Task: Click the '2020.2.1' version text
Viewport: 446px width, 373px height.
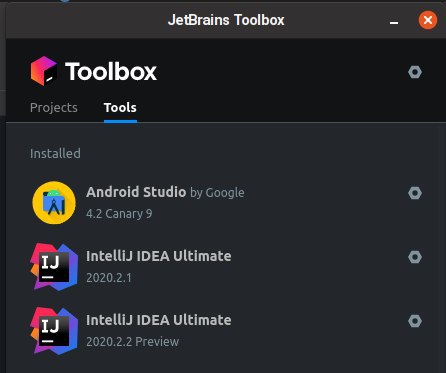Action: [109, 278]
